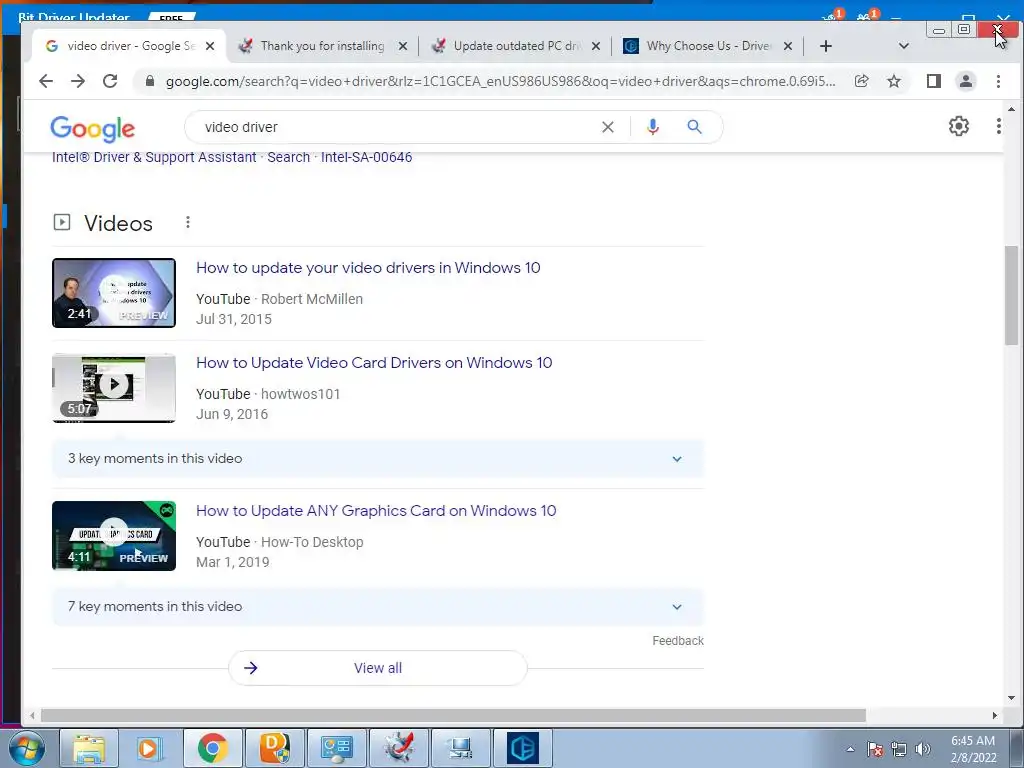Play the Robert McMillen video thumbnail
Image resolution: width=1024 pixels, height=768 pixels.
pos(114,293)
